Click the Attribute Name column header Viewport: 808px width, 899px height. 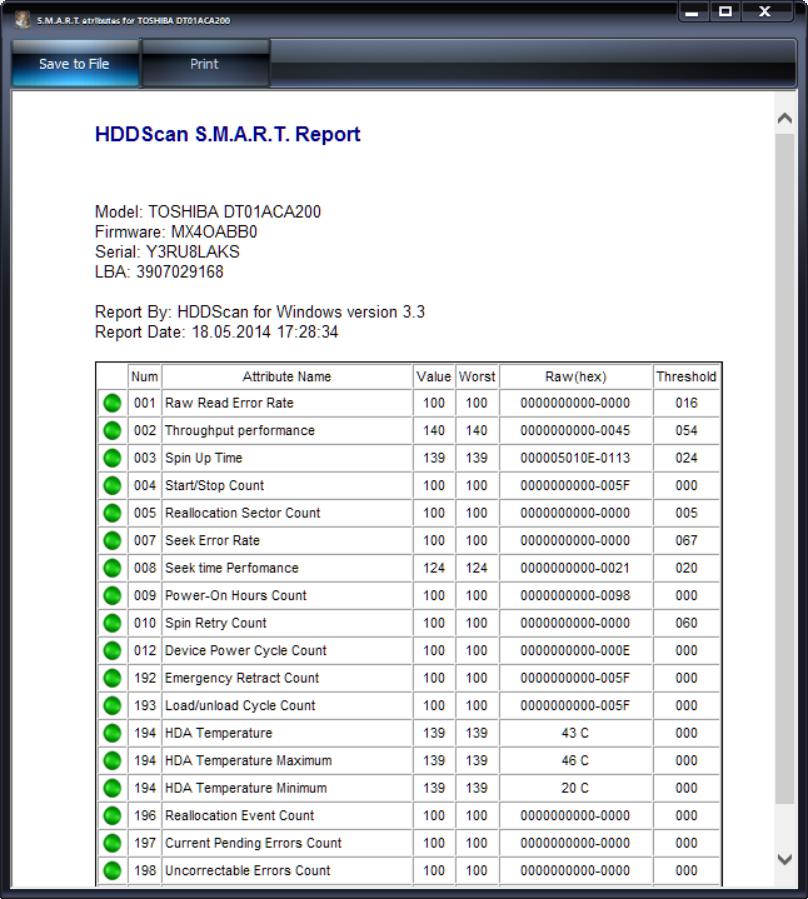(x=286, y=377)
